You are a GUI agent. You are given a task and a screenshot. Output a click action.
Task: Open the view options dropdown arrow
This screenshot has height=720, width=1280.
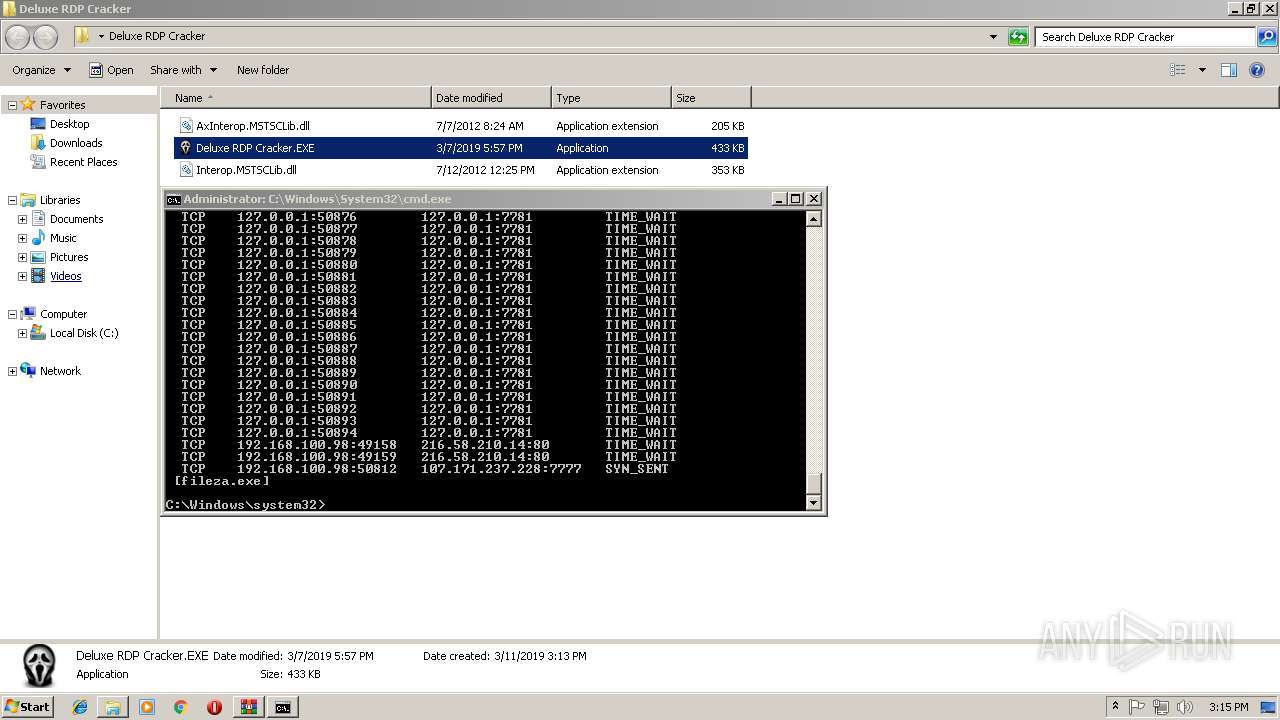coord(1202,70)
